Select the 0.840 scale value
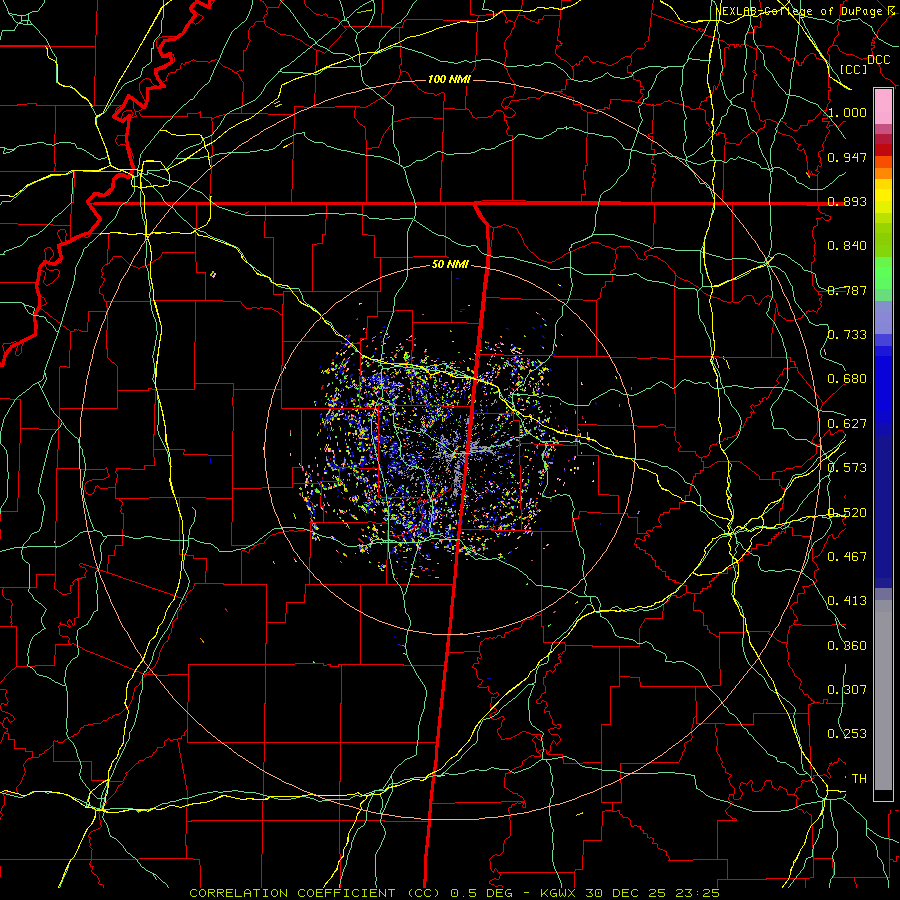Image resolution: width=900 pixels, height=900 pixels. (x=847, y=246)
